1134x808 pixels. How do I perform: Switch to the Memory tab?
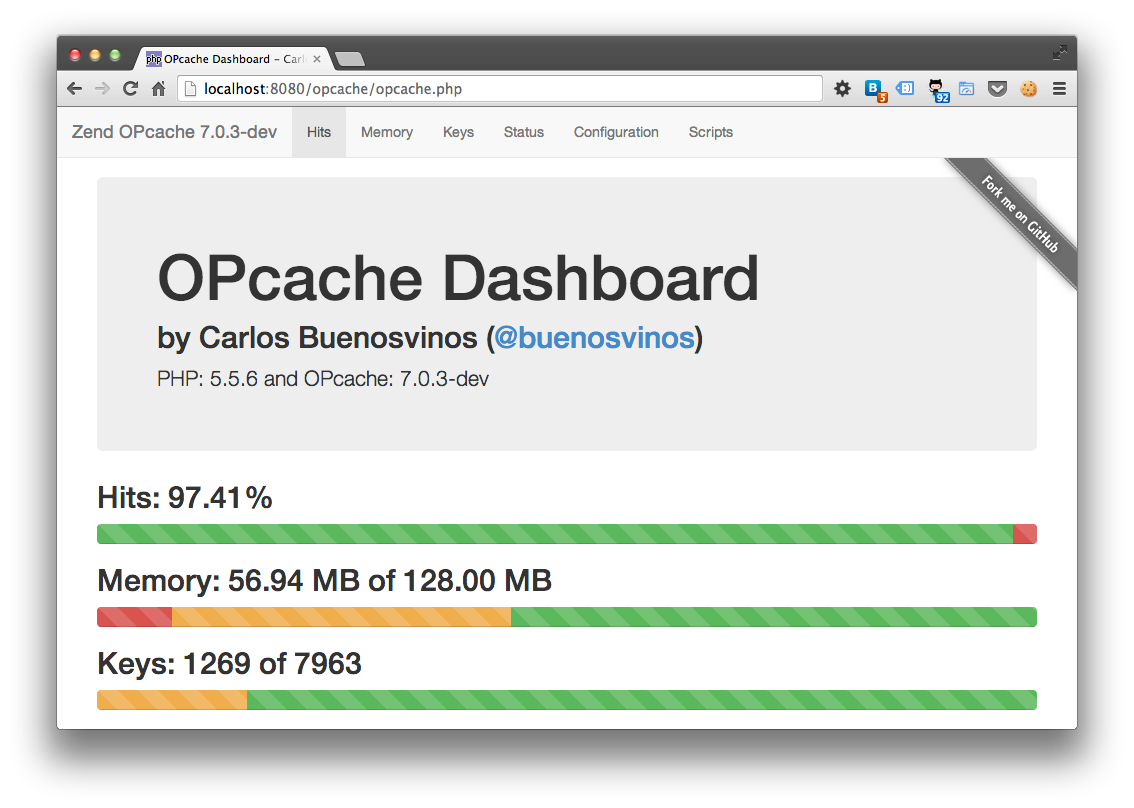coord(387,132)
